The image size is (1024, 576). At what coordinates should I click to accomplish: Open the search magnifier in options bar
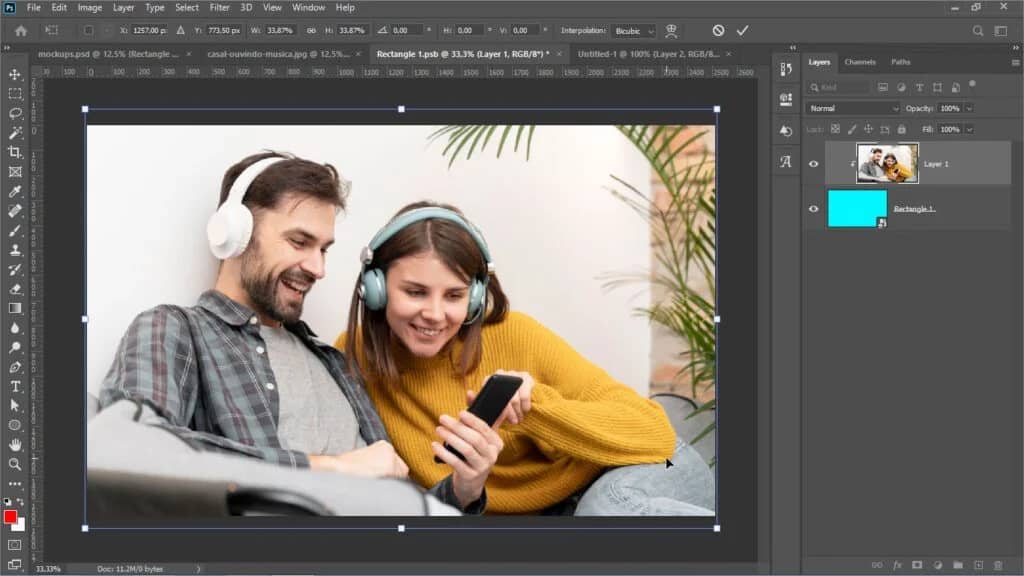tap(978, 31)
